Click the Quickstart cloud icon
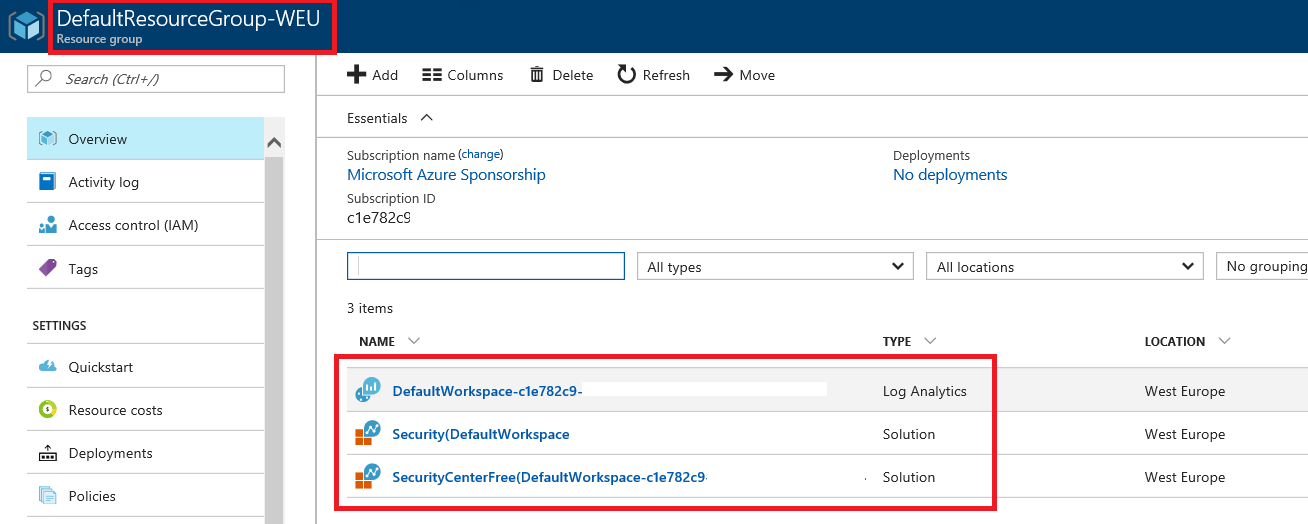Viewport: 1308px width, 524px height. pos(48,367)
